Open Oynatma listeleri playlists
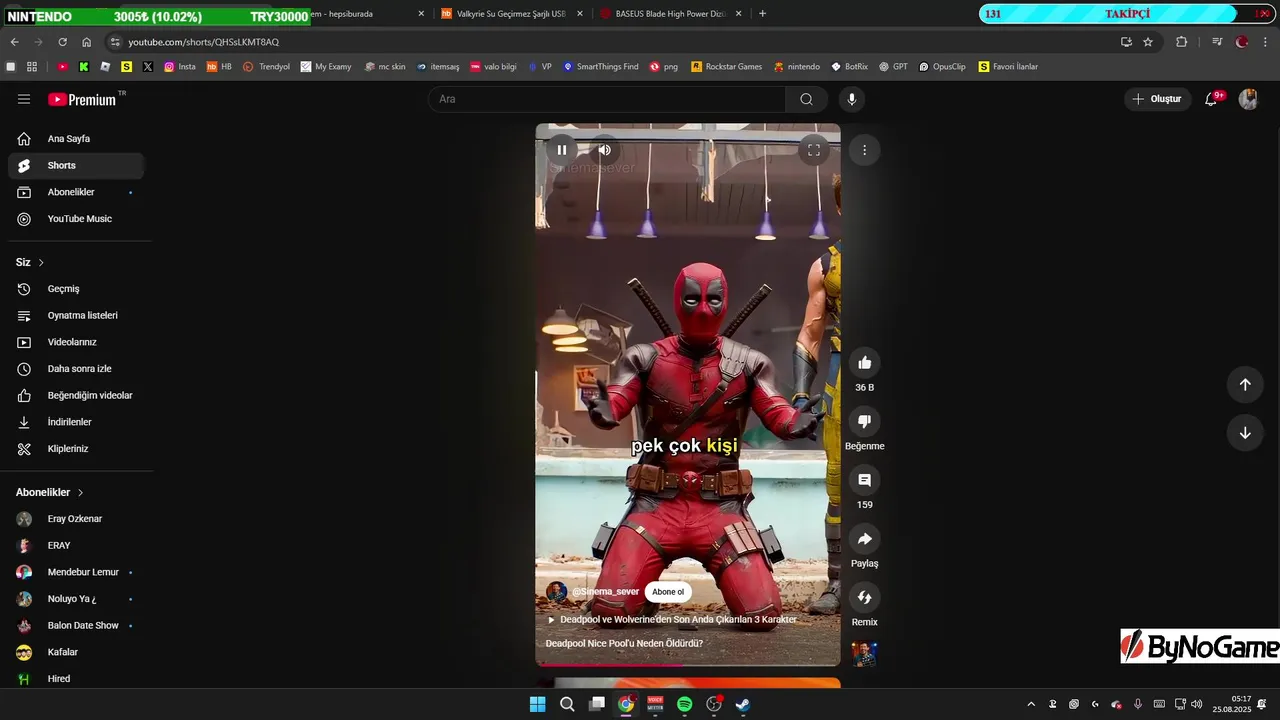The height and width of the screenshot is (720, 1280). click(76, 316)
